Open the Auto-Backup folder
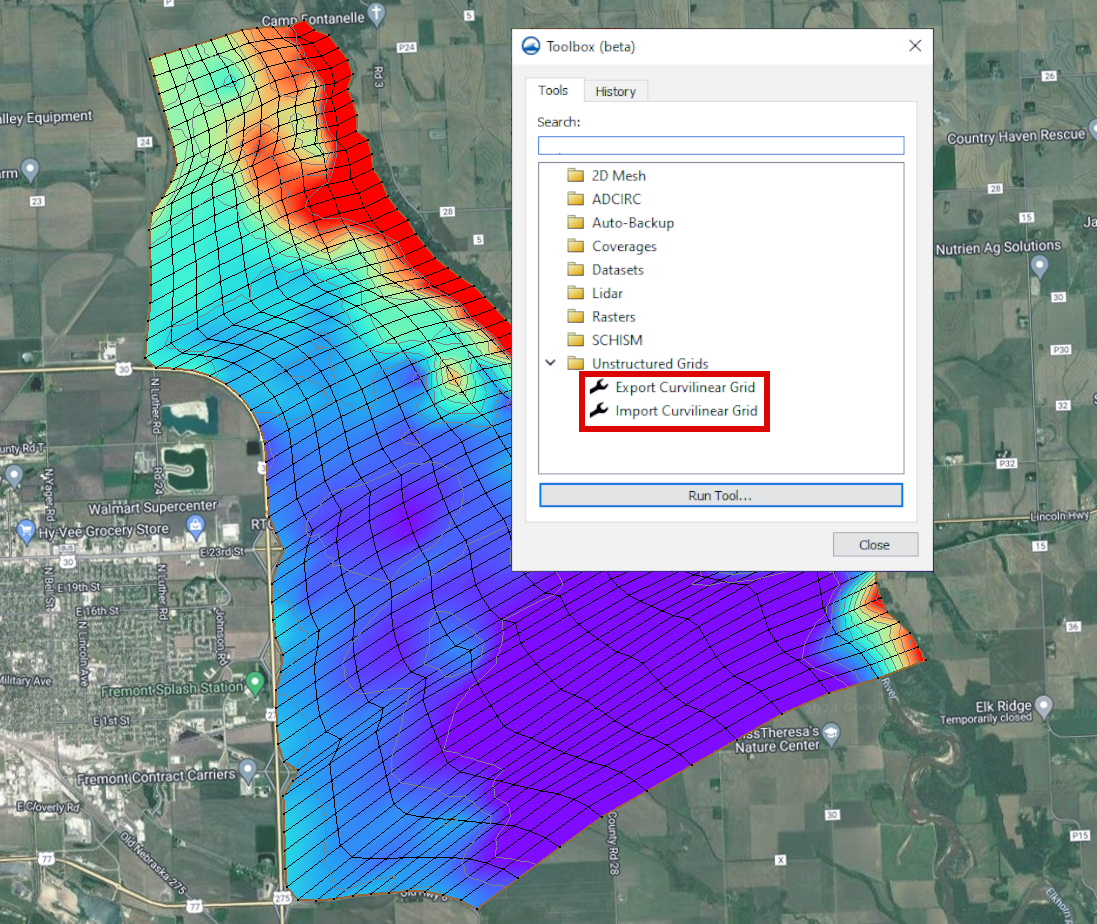The image size is (1097, 924). [x=577, y=222]
